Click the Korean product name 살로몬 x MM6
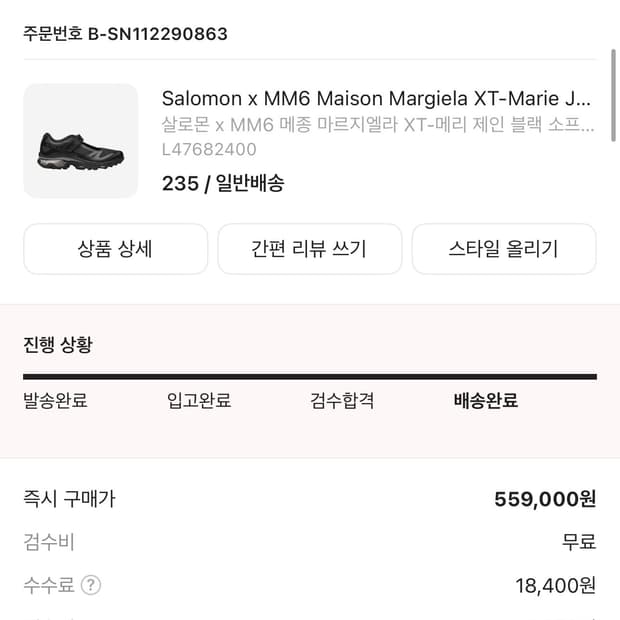This screenshot has height=620, width=620. pyautogui.click(x=376, y=125)
